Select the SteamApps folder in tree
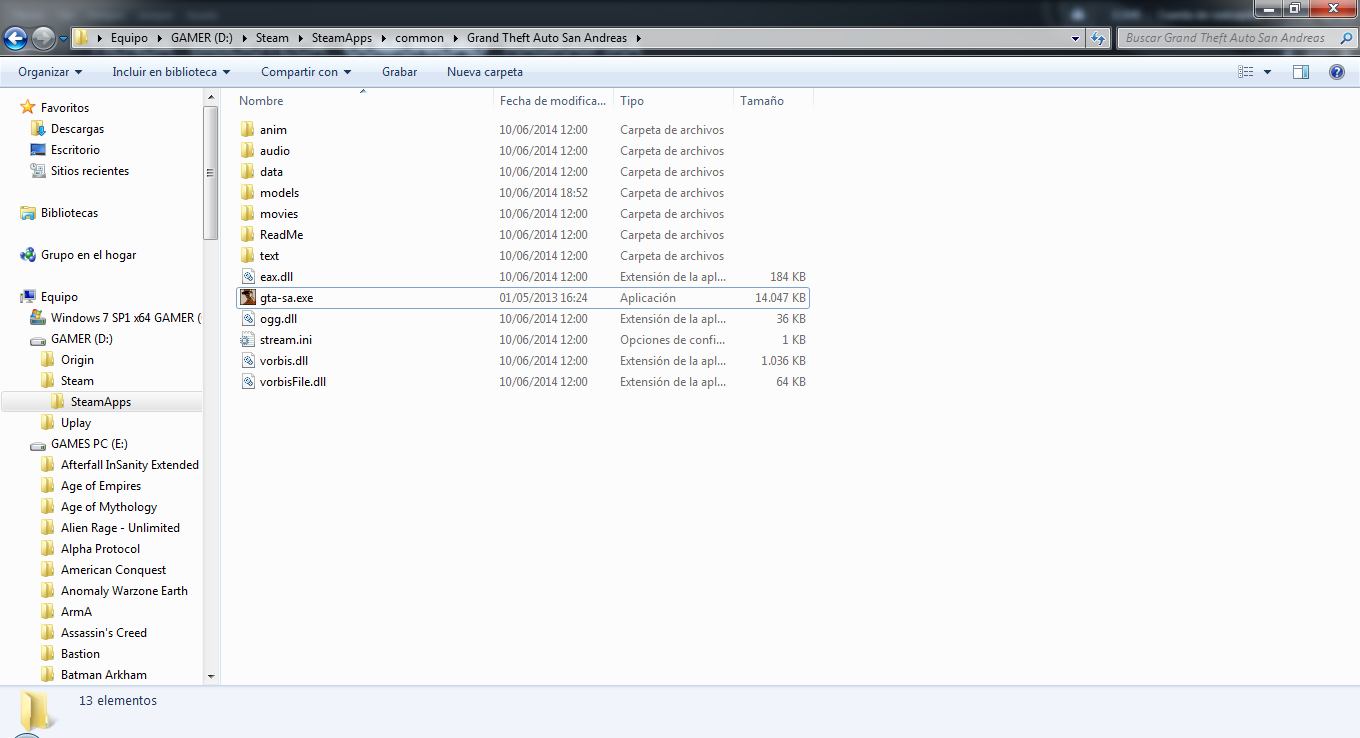Viewport: 1360px width, 738px height. point(101,402)
